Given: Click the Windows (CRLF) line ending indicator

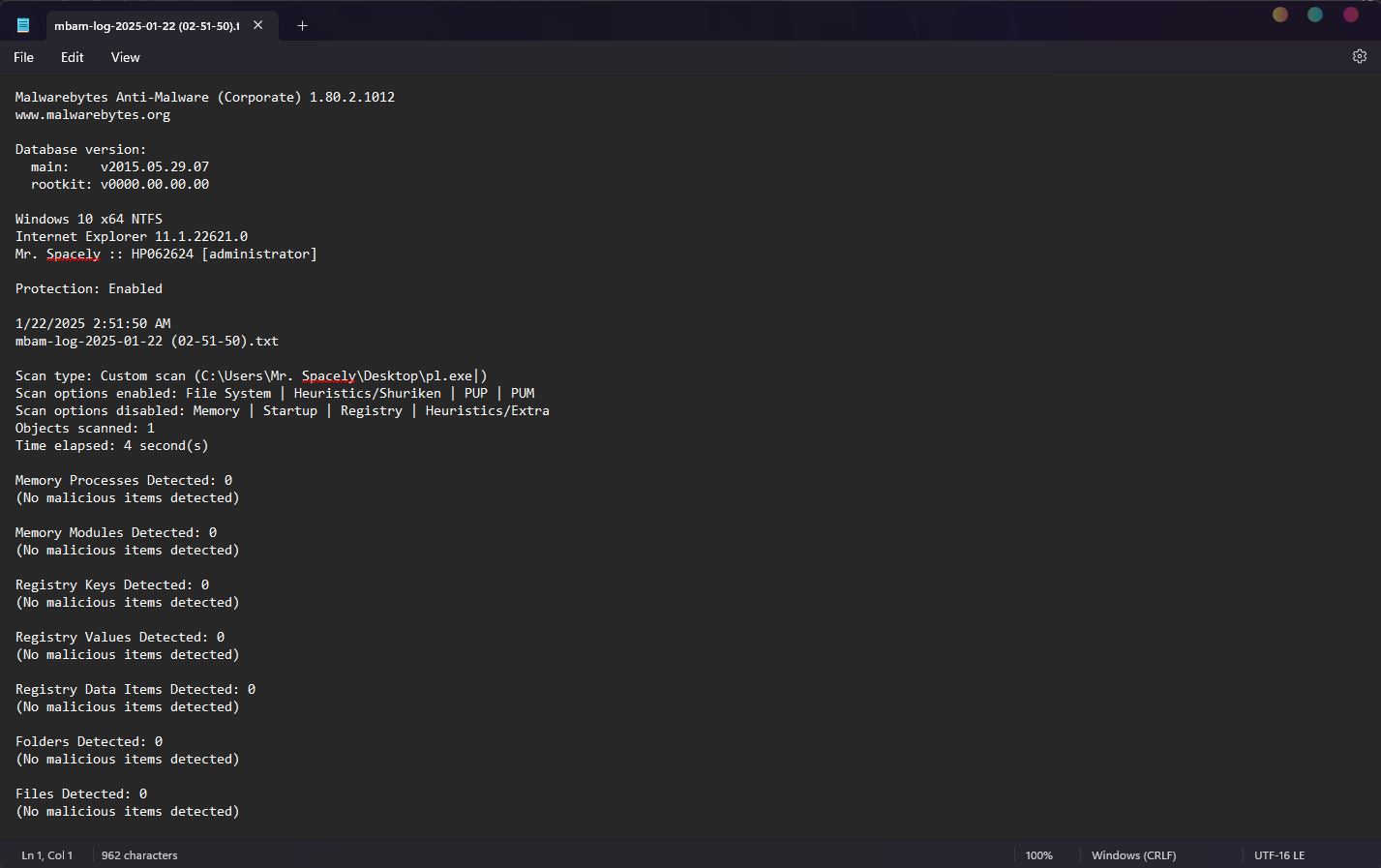Looking at the screenshot, I should 1134,855.
